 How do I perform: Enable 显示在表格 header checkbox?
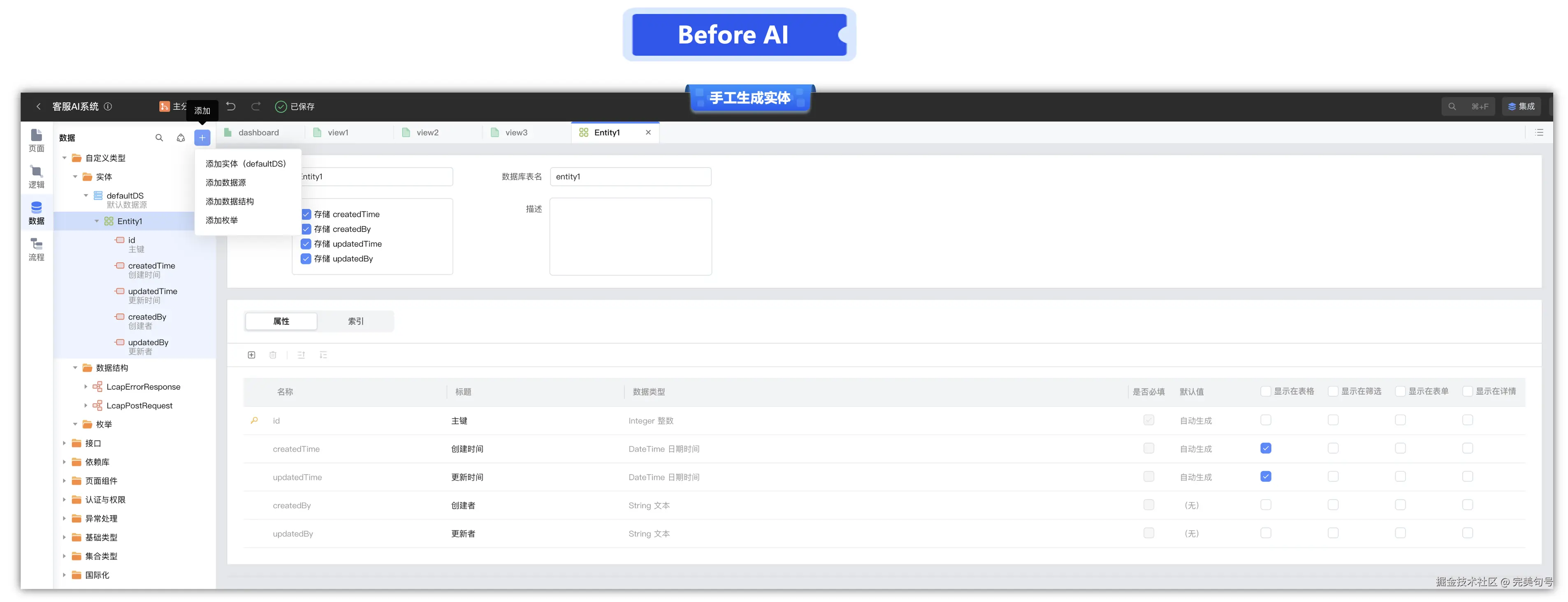1266,391
